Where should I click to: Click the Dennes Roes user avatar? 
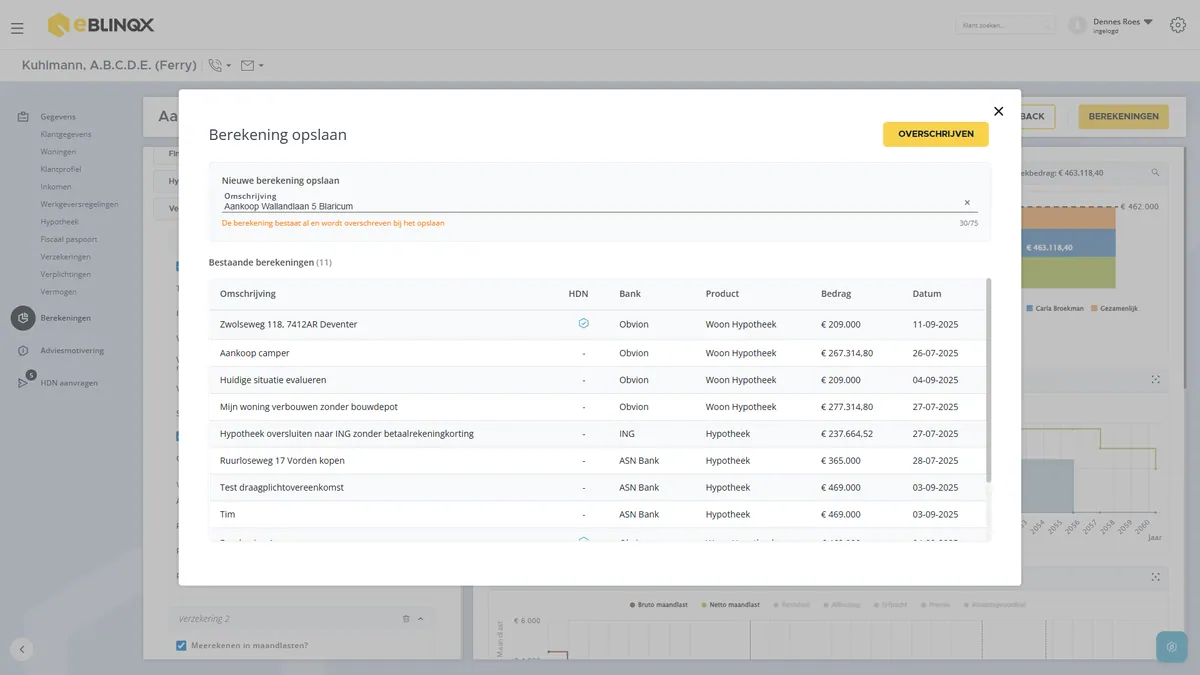1077,25
